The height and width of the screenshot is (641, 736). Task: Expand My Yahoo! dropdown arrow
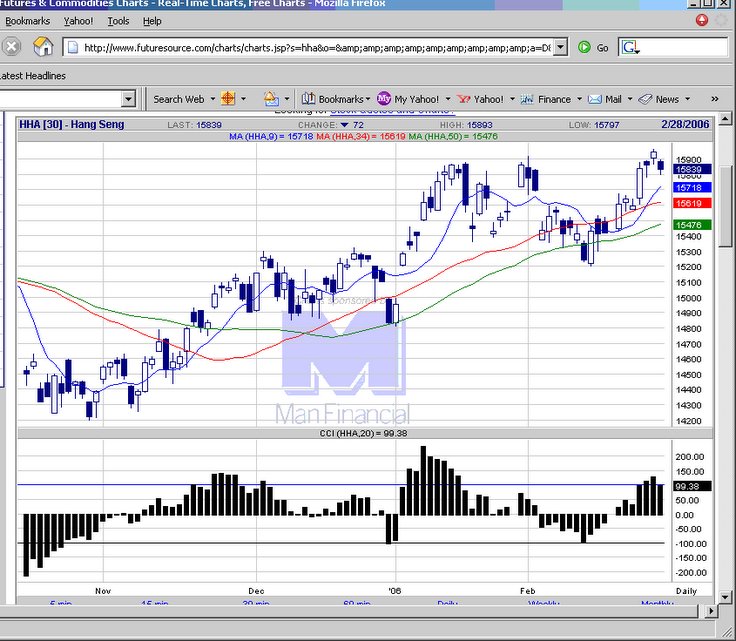(x=448, y=99)
